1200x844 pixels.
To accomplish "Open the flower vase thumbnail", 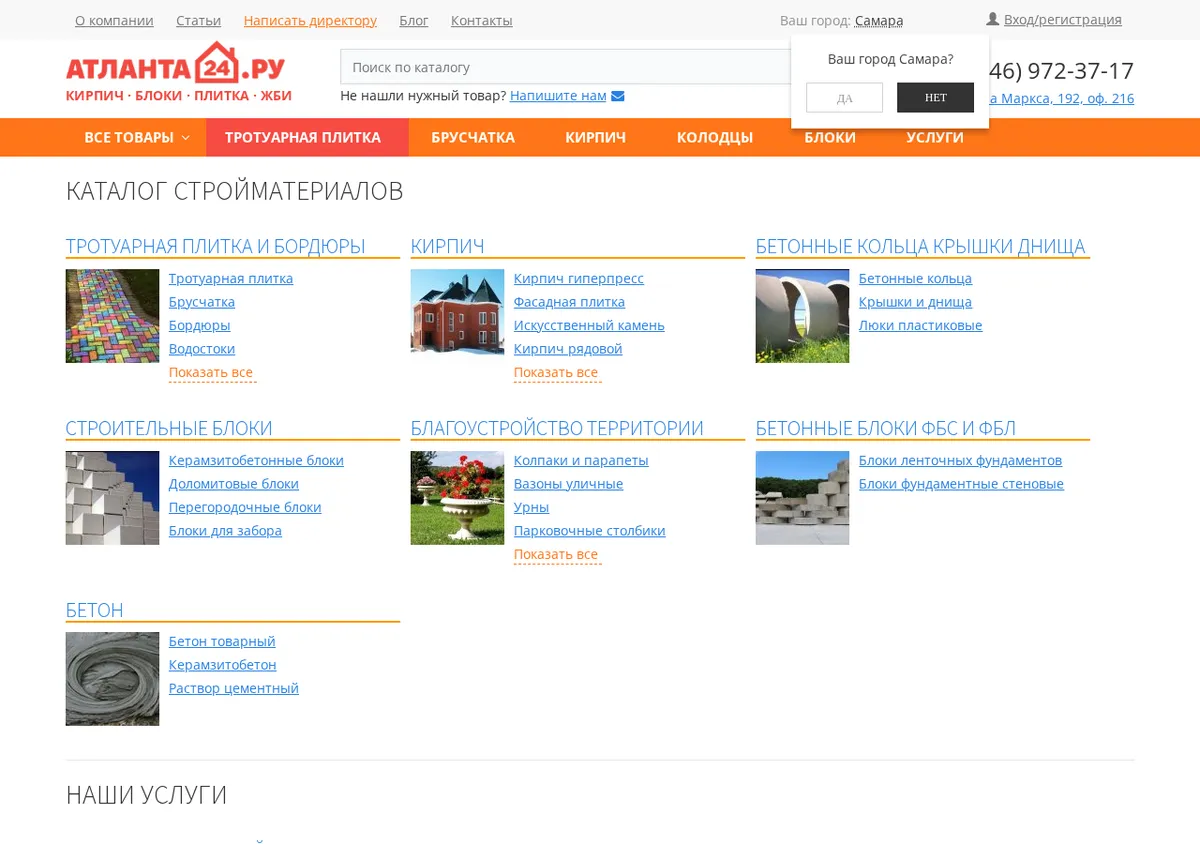I will [457, 498].
